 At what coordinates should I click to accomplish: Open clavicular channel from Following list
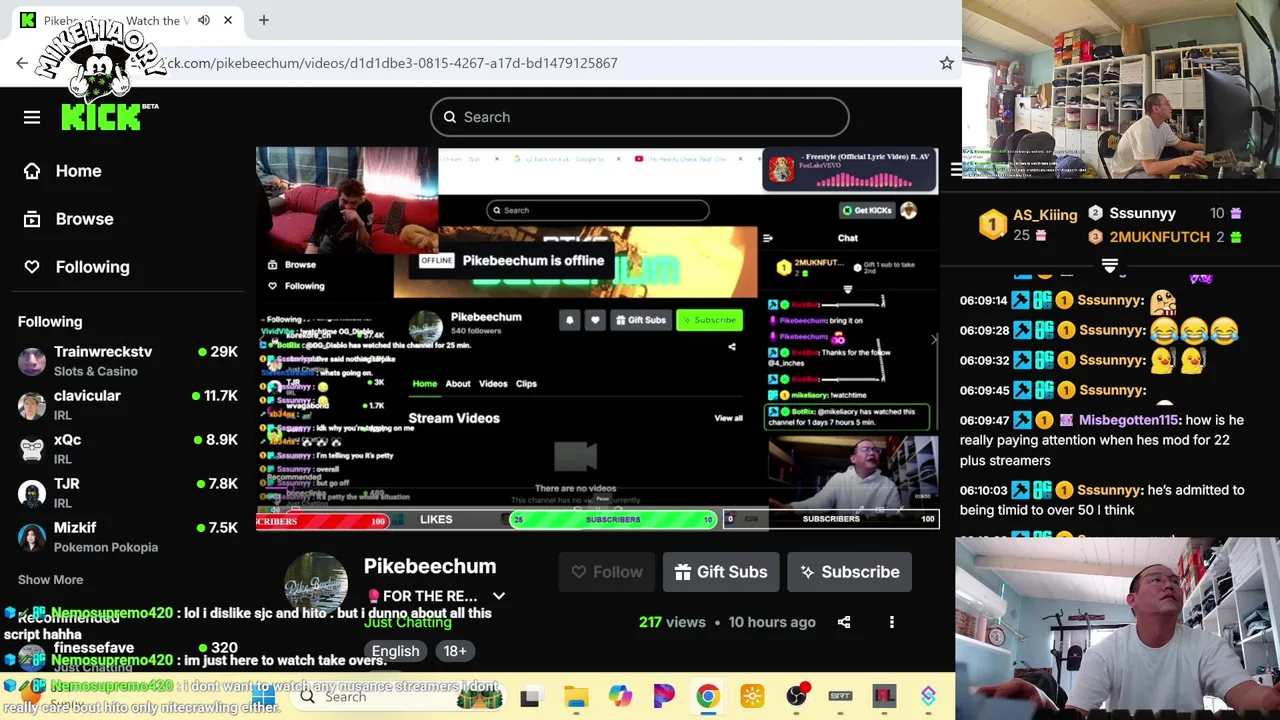tap(127, 405)
